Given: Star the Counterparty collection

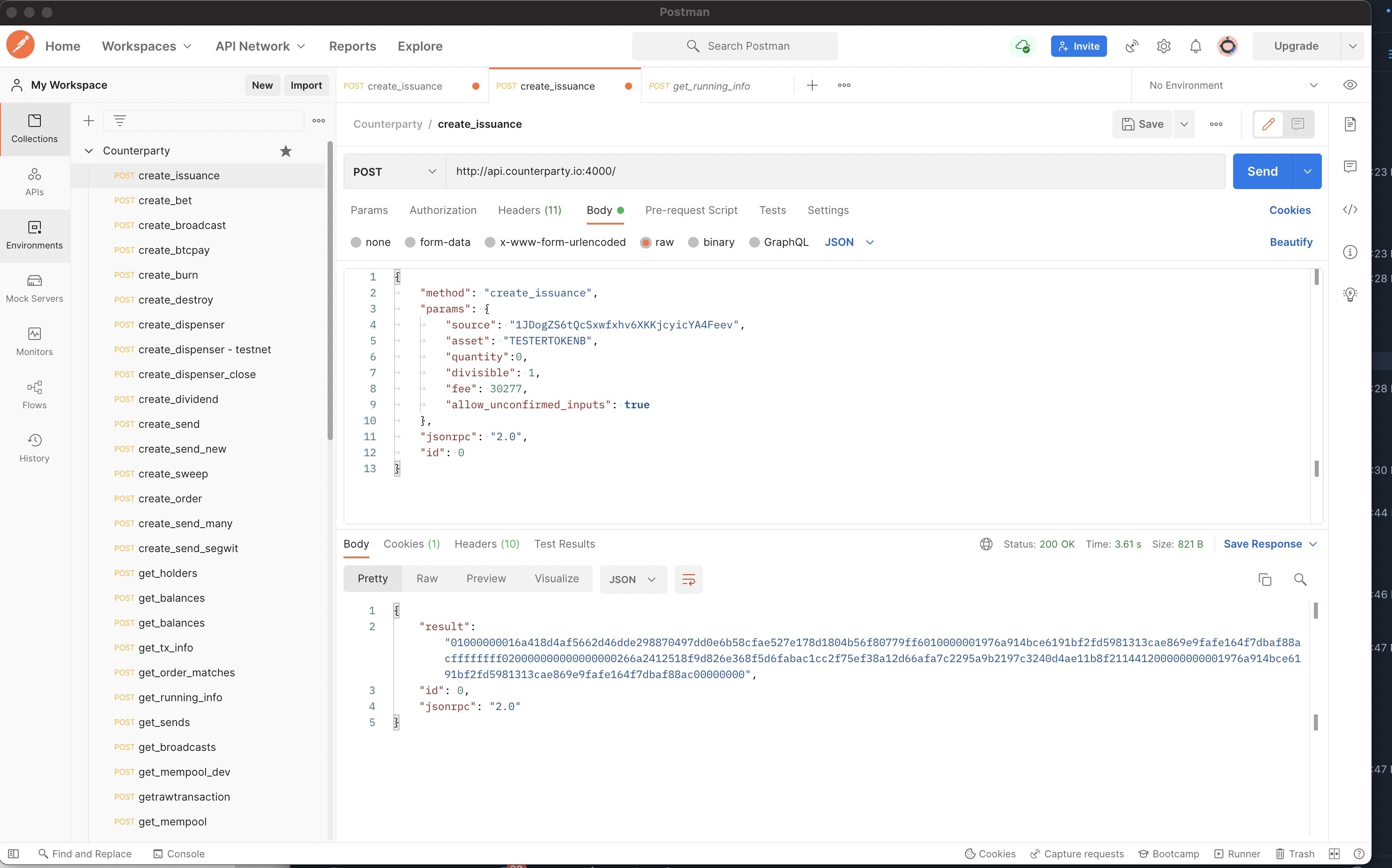Looking at the screenshot, I should pos(285,151).
